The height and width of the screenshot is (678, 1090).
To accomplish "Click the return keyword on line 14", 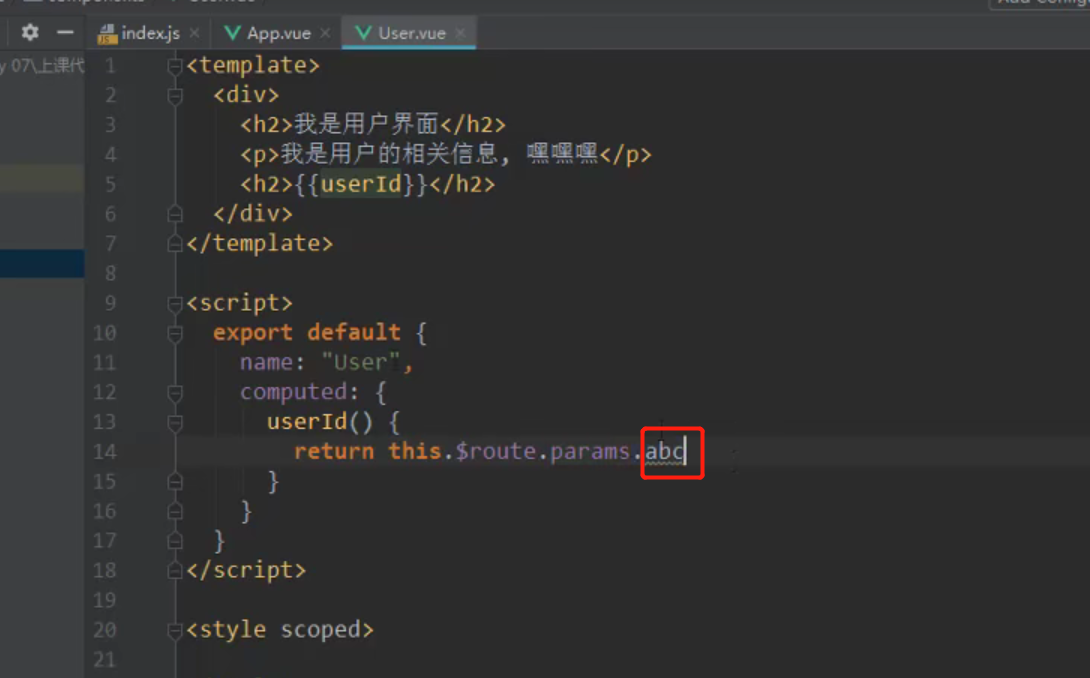I will click(334, 452).
